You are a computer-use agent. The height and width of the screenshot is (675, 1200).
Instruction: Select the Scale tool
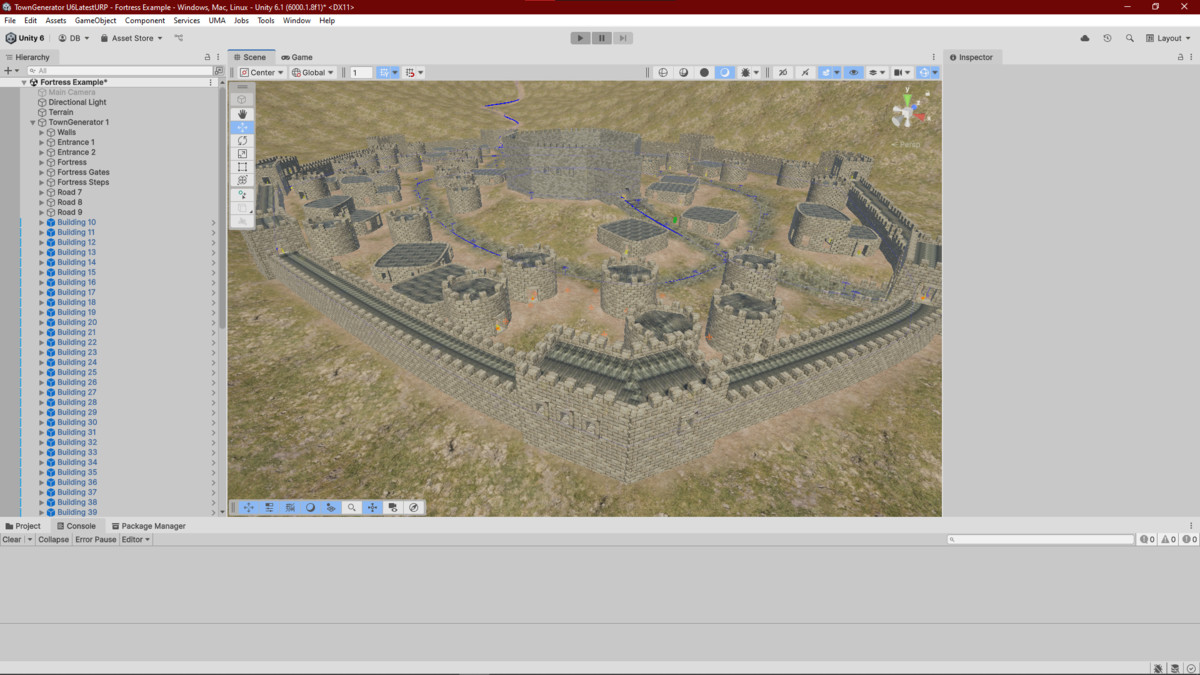point(242,154)
